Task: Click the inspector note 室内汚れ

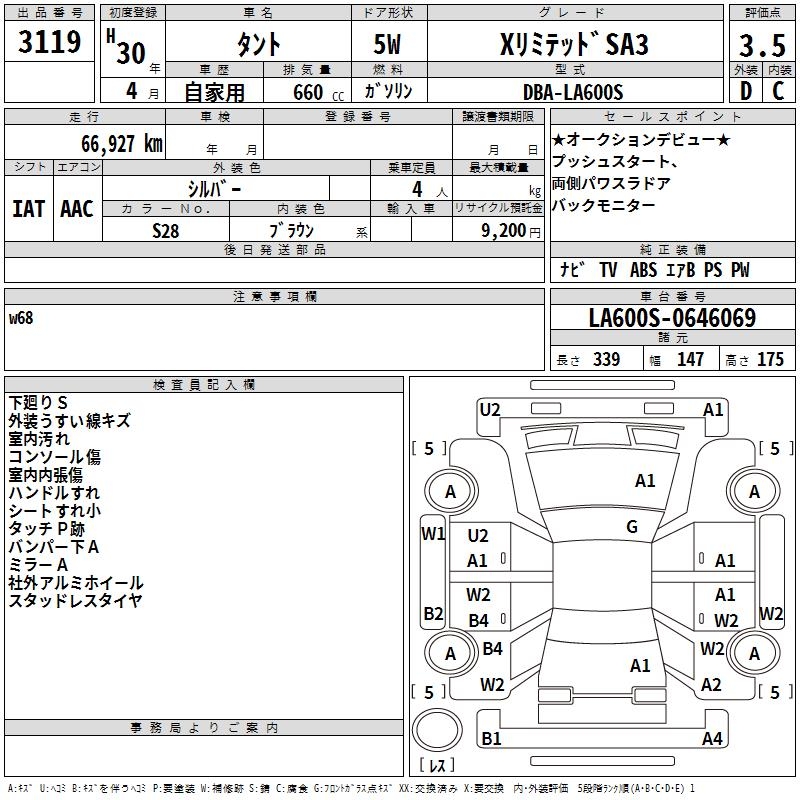Action: (x=39, y=439)
